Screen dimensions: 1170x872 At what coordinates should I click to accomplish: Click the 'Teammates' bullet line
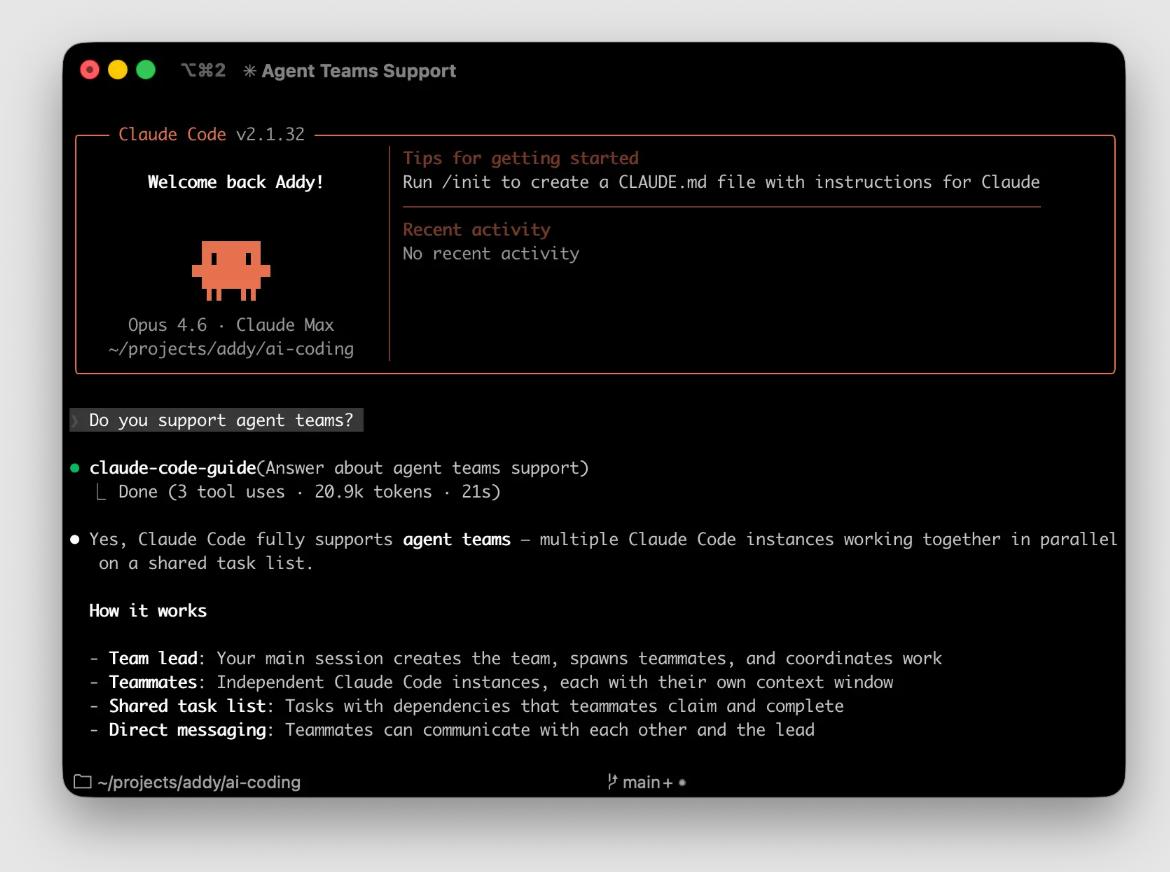(x=491, y=682)
